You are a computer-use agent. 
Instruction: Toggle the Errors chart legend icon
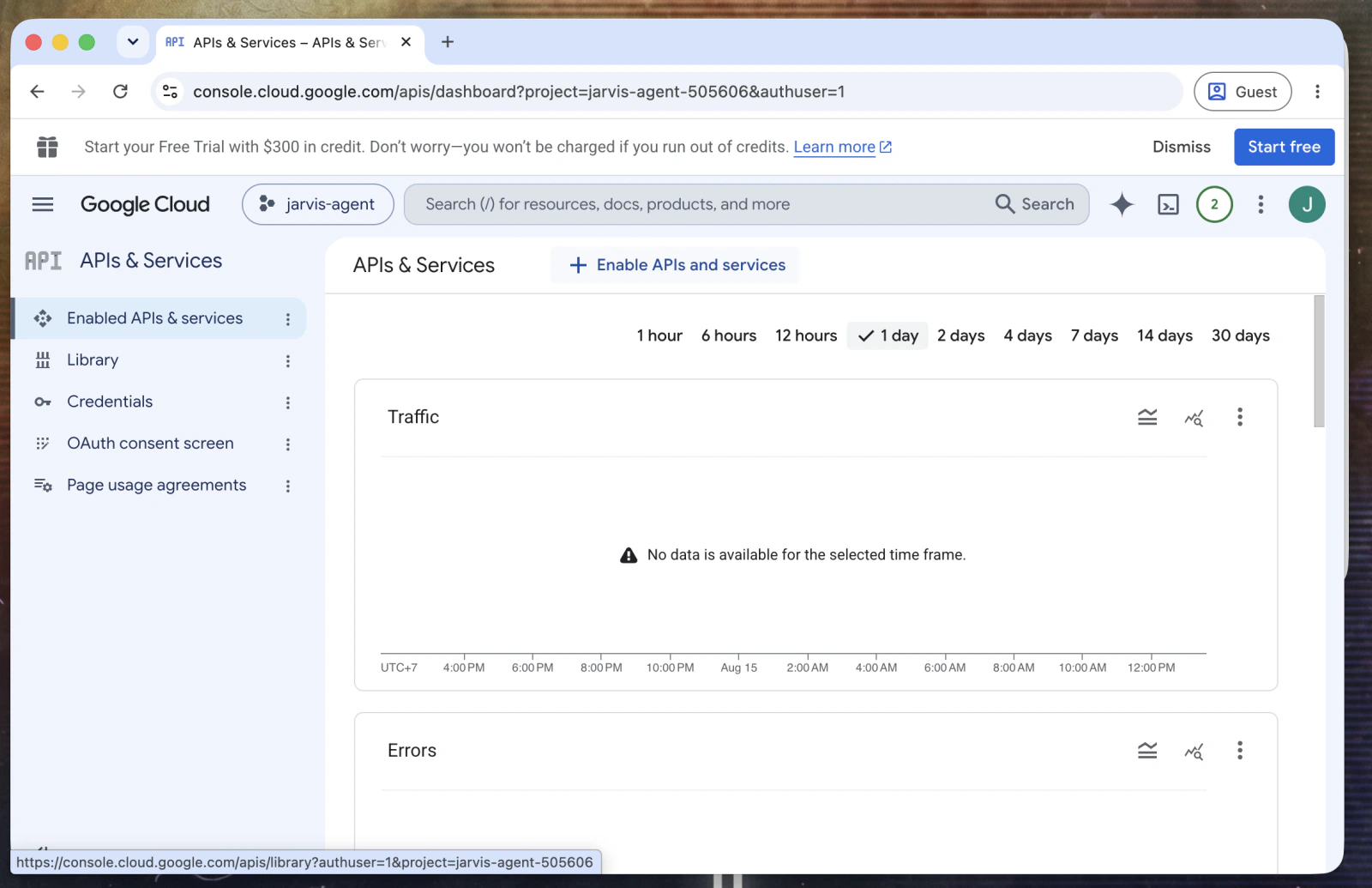point(1147,751)
